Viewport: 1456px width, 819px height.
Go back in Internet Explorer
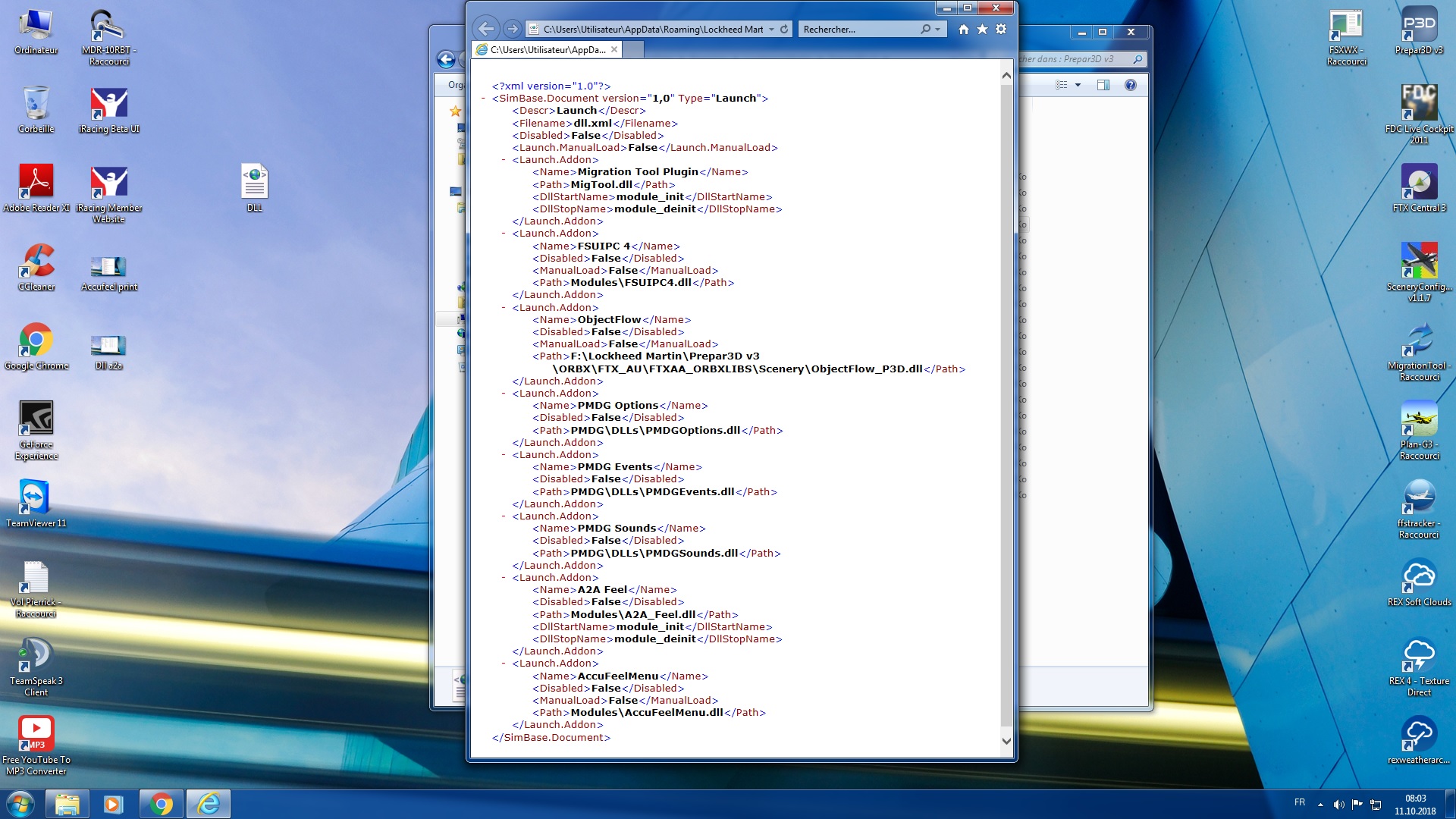(x=486, y=29)
